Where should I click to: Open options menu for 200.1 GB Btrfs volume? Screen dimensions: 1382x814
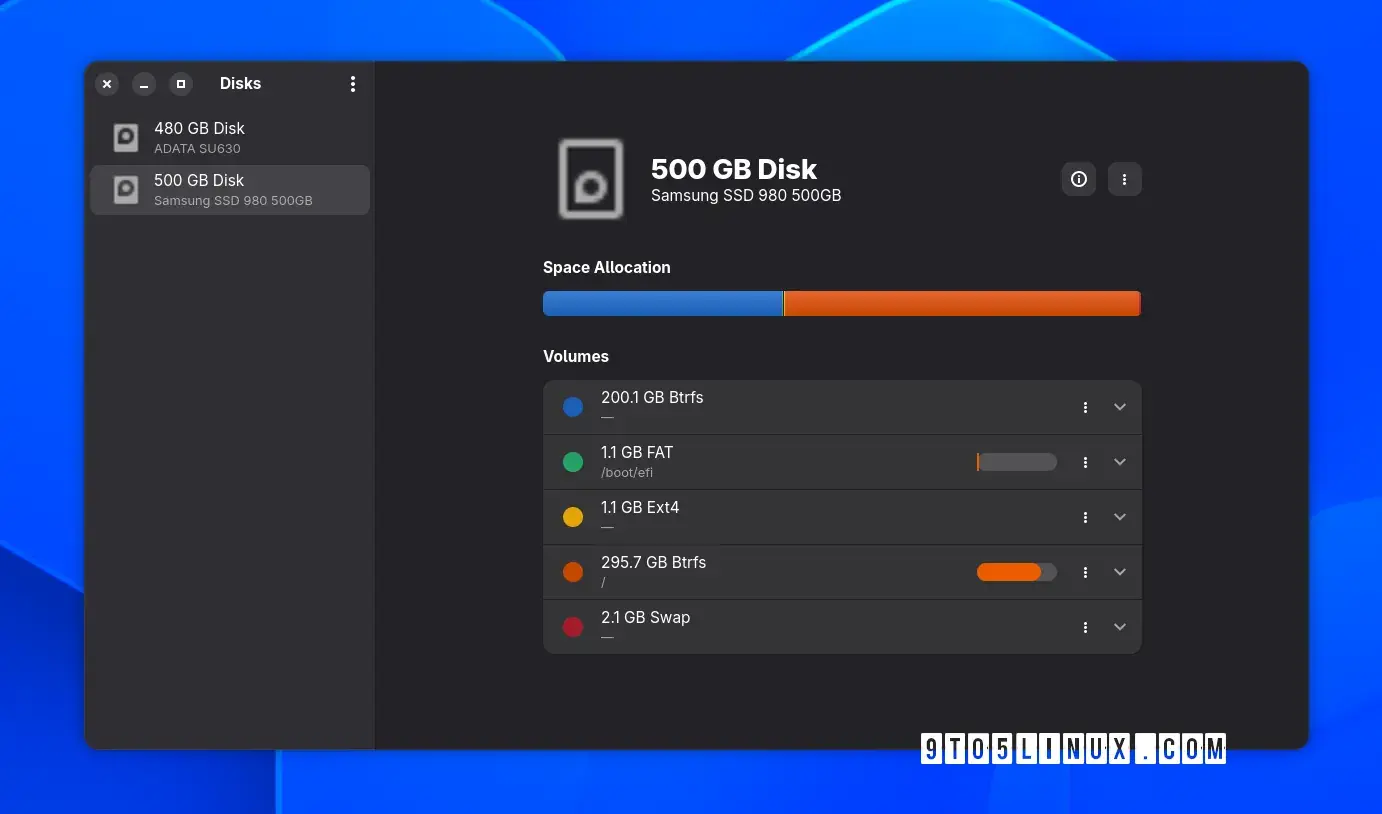coord(1085,407)
